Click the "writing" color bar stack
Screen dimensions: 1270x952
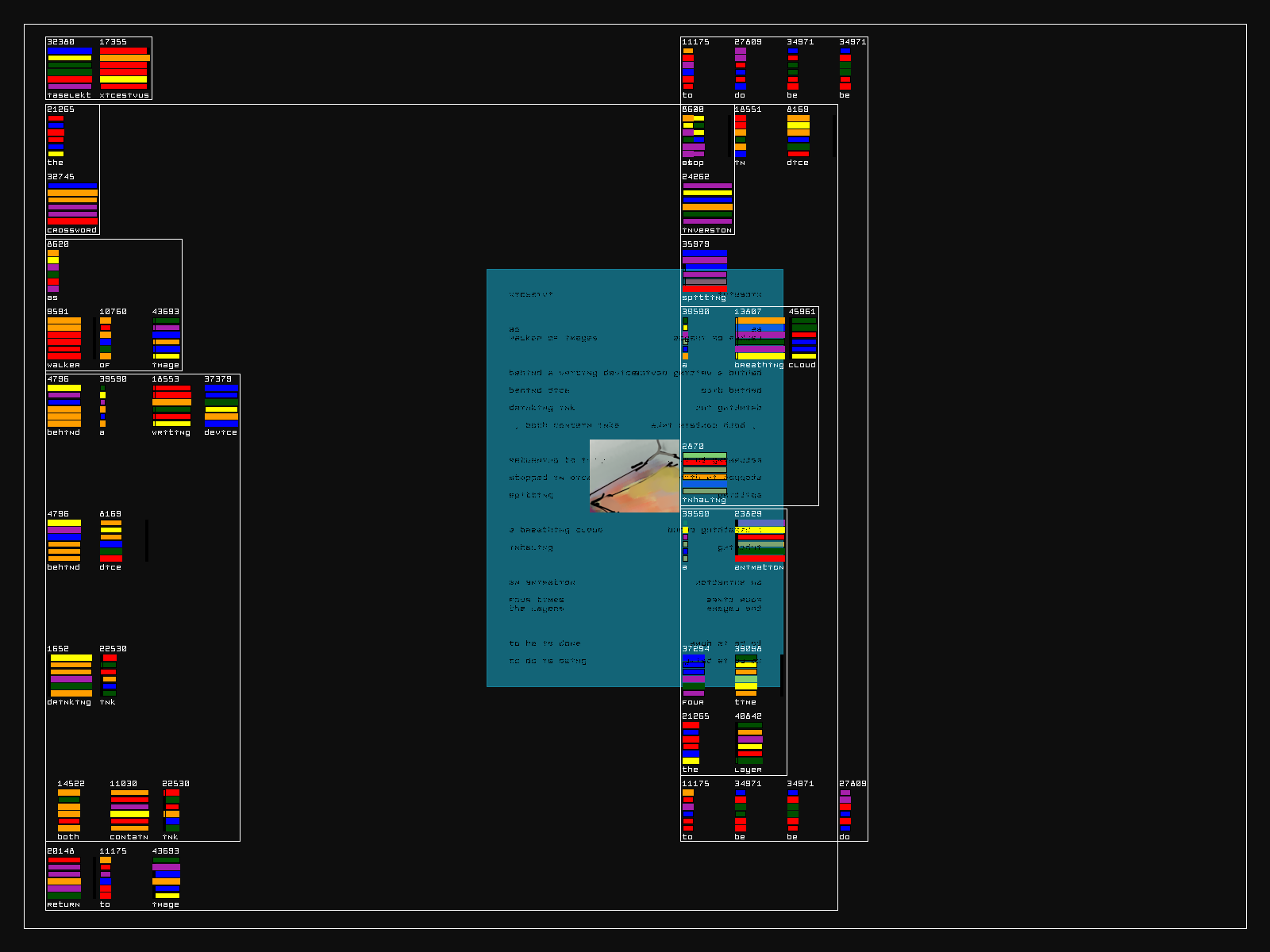(171, 406)
